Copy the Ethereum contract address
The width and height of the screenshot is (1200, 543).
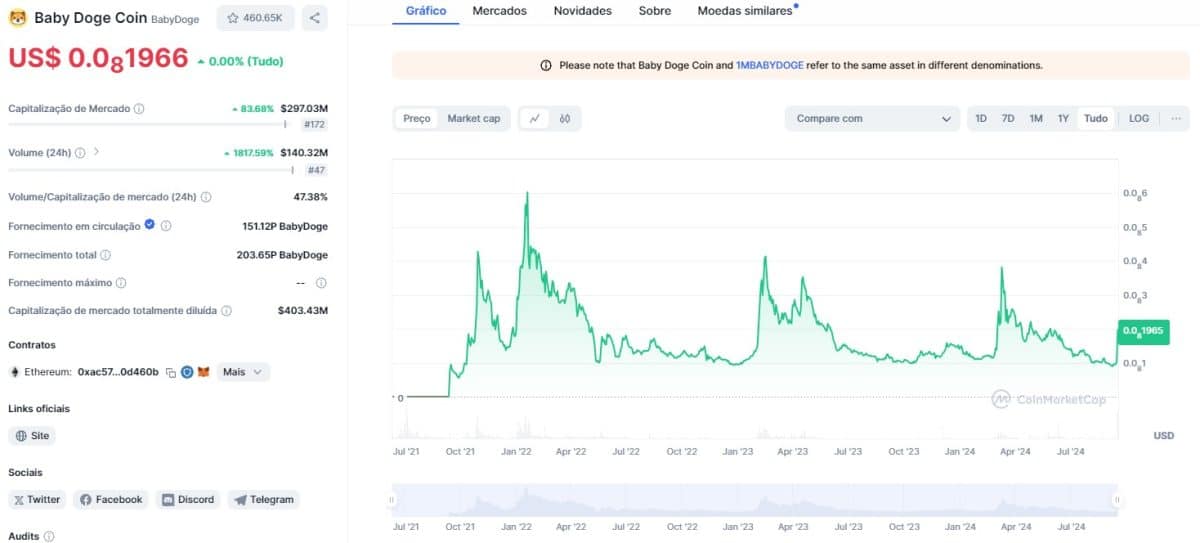pyautogui.click(x=171, y=372)
